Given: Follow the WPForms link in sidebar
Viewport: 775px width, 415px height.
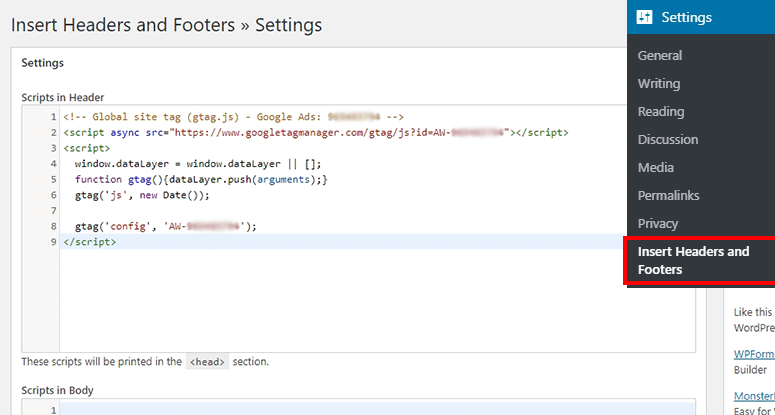Looking at the screenshot, I should coord(754,354).
